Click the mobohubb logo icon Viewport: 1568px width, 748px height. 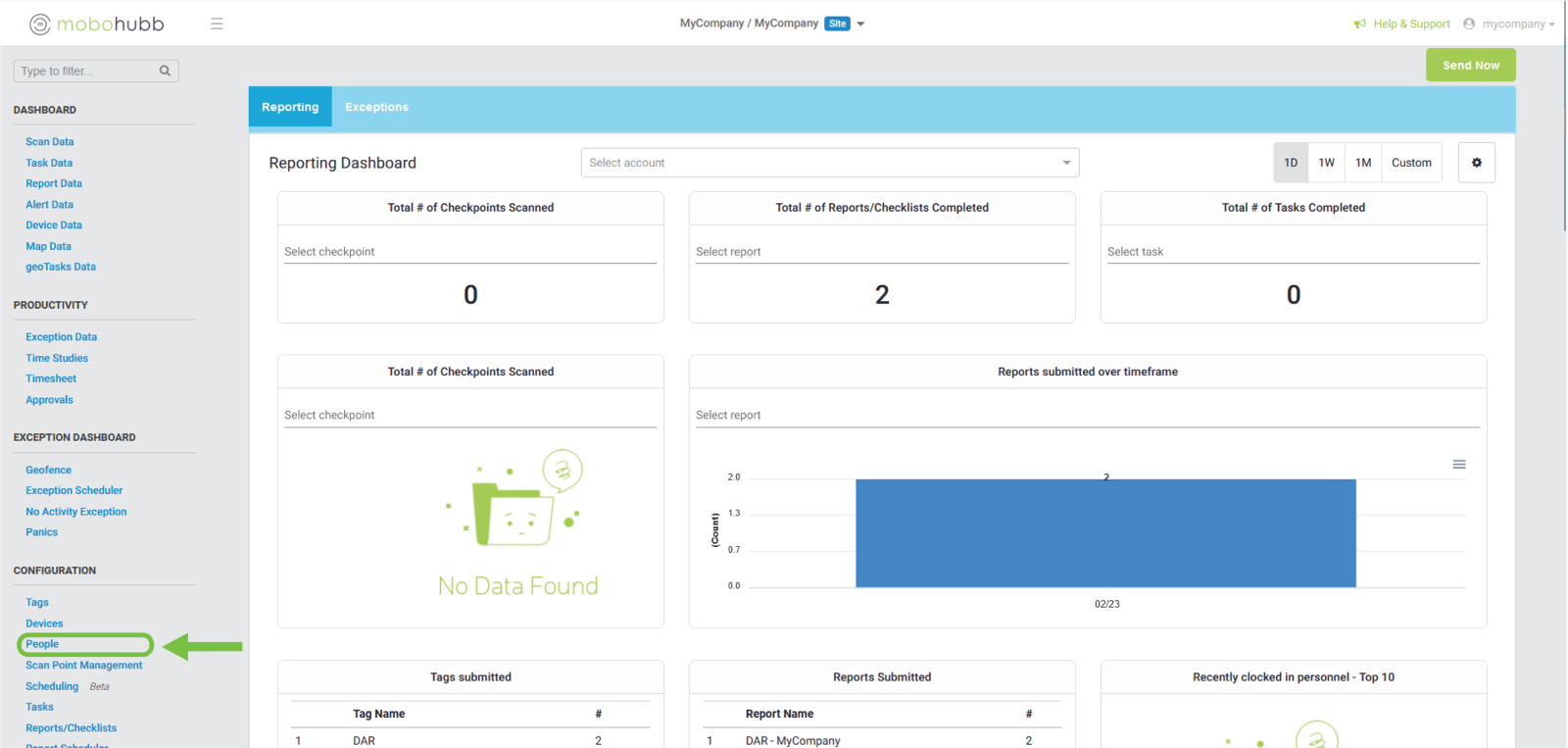(x=40, y=25)
